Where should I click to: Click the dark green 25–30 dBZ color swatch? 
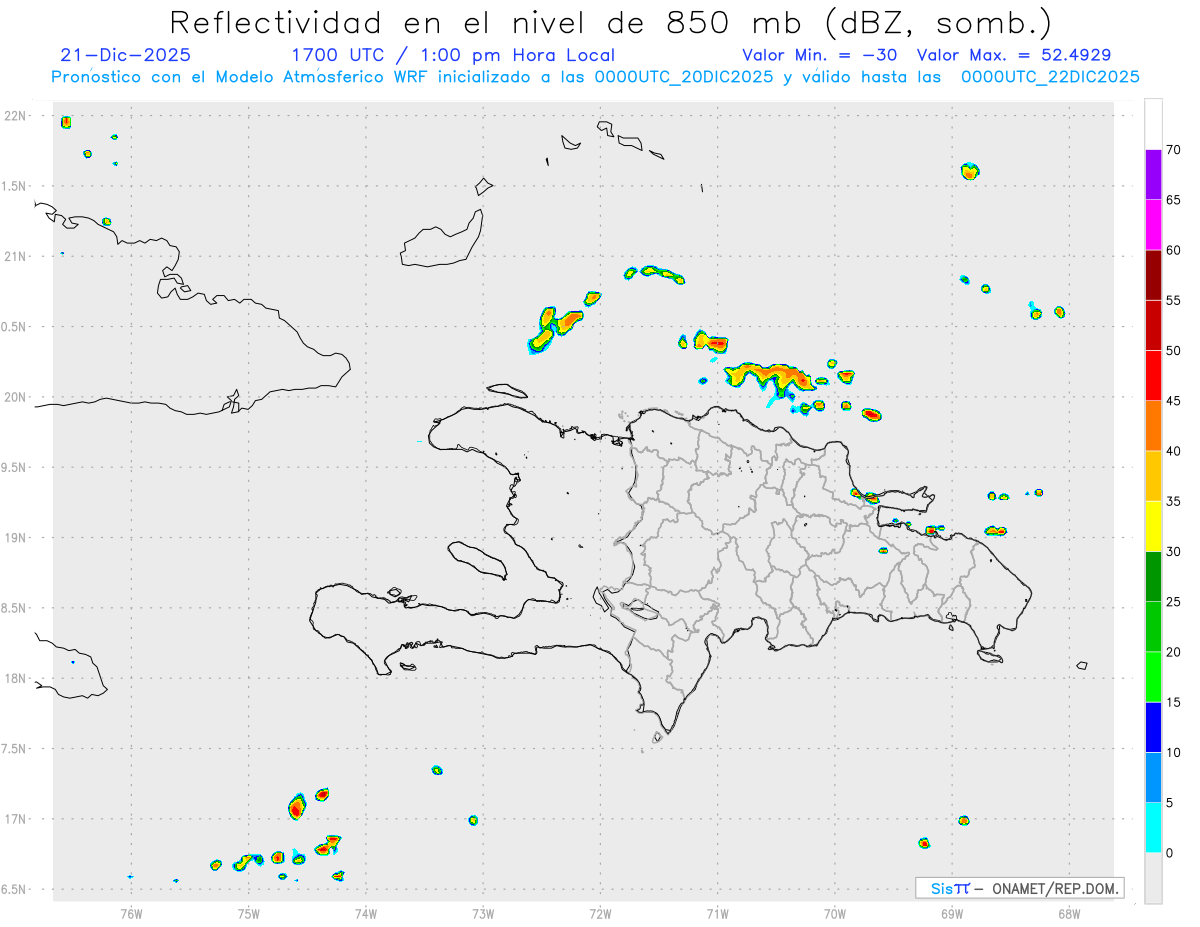(1153, 577)
